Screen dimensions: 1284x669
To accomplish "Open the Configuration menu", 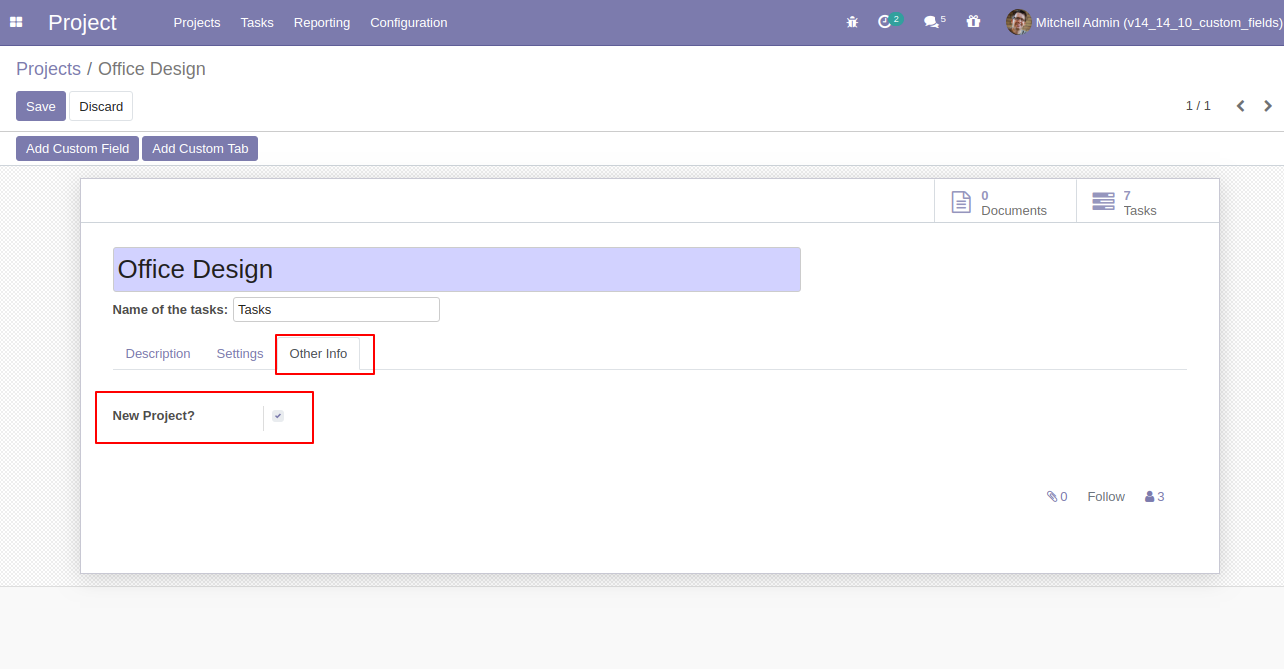I will click(409, 22).
